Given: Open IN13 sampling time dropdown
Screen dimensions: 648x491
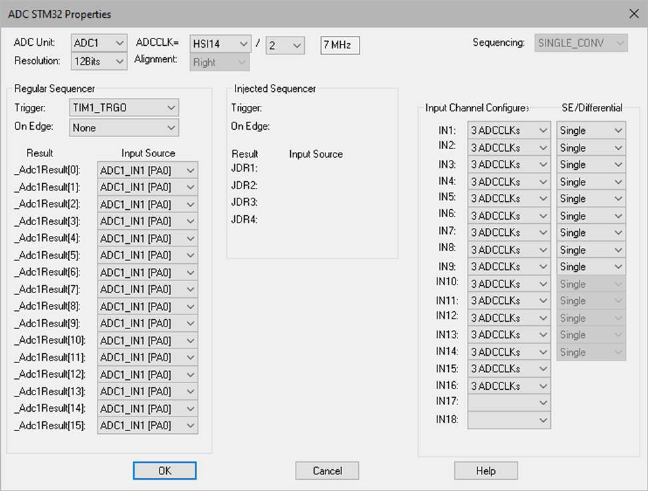Looking at the screenshot, I should (509, 335).
